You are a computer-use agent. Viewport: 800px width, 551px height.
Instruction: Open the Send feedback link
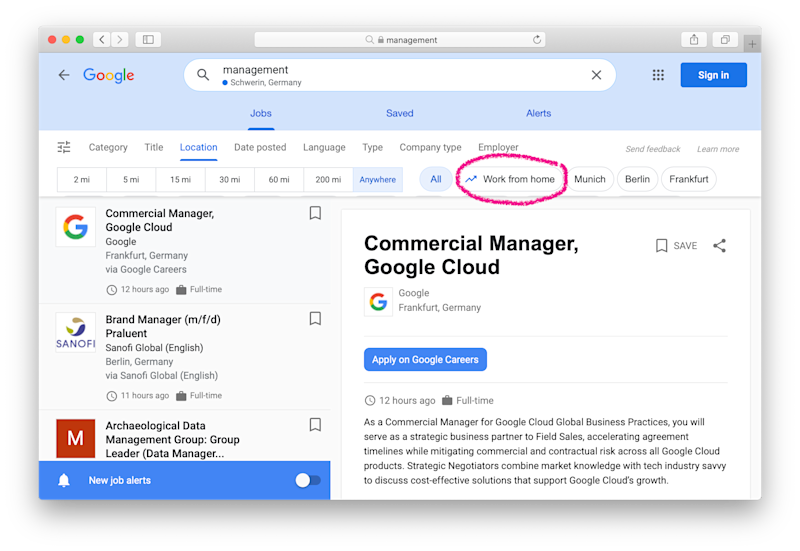[x=653, y=149]
